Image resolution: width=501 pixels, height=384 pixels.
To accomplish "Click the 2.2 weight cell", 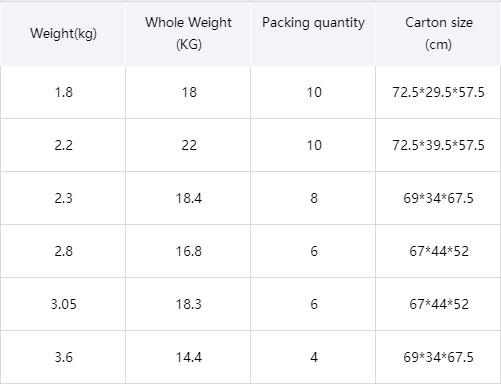I will point(63,145).
